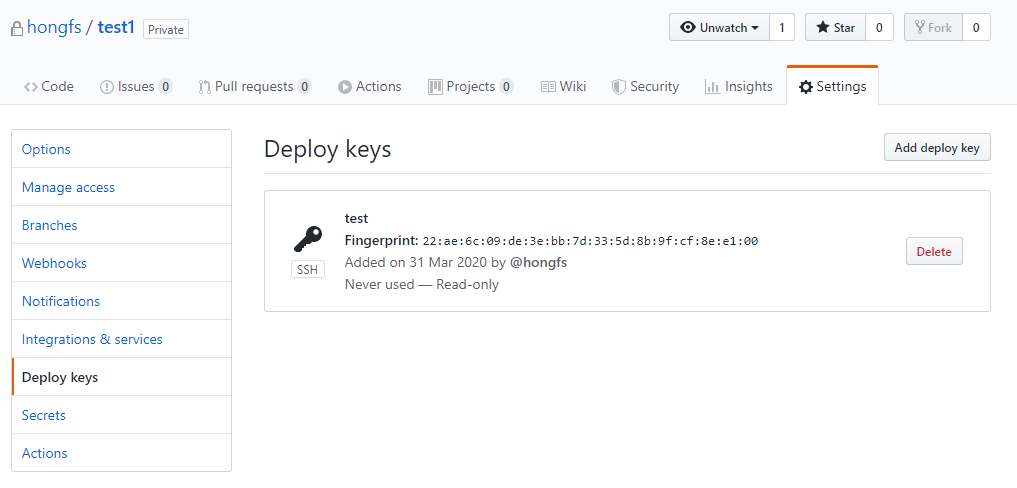
Task: Click the Projects count badge
Action: point(507,86)
